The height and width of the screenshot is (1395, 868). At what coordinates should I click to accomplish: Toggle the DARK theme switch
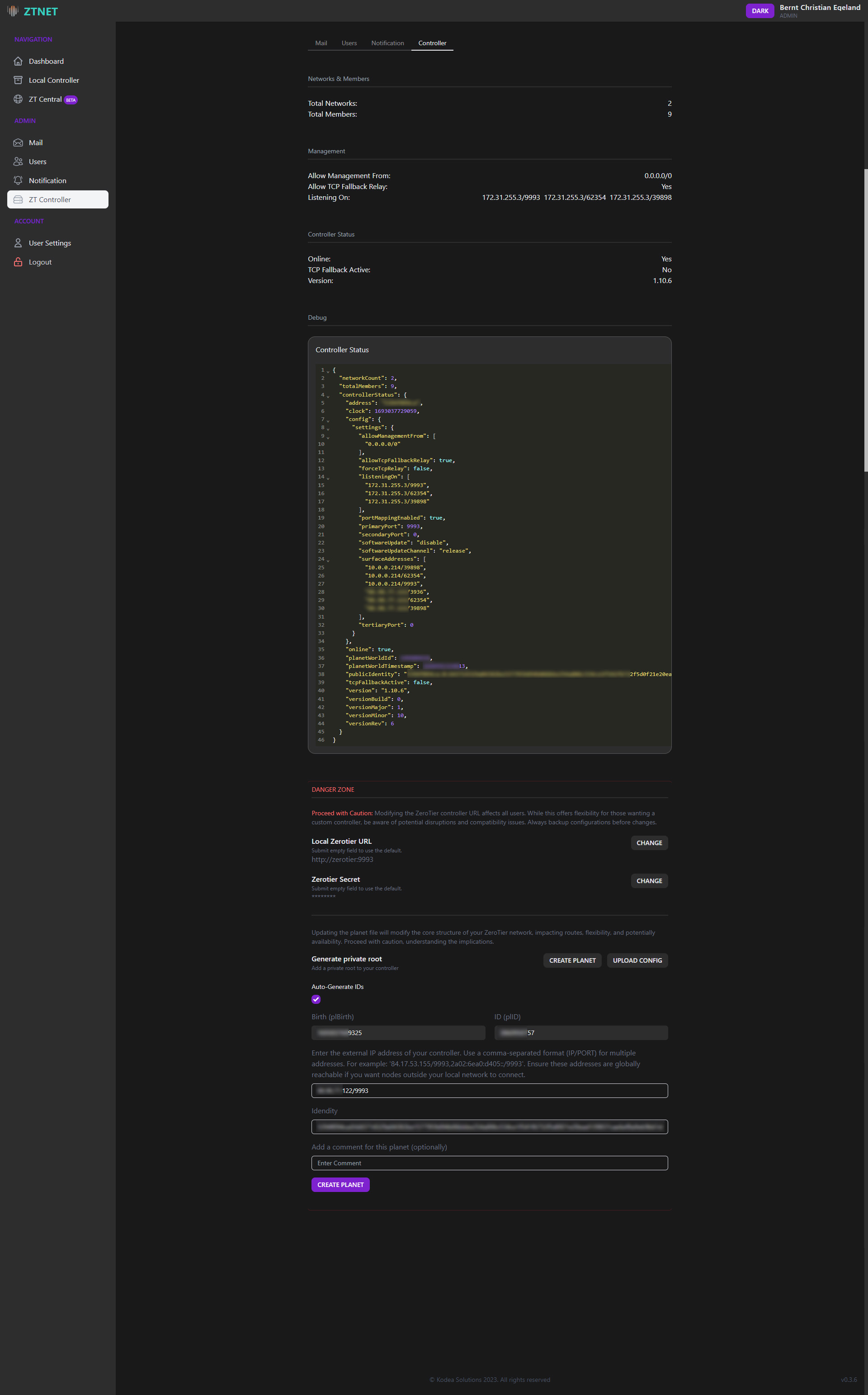(x=759, y=10)
